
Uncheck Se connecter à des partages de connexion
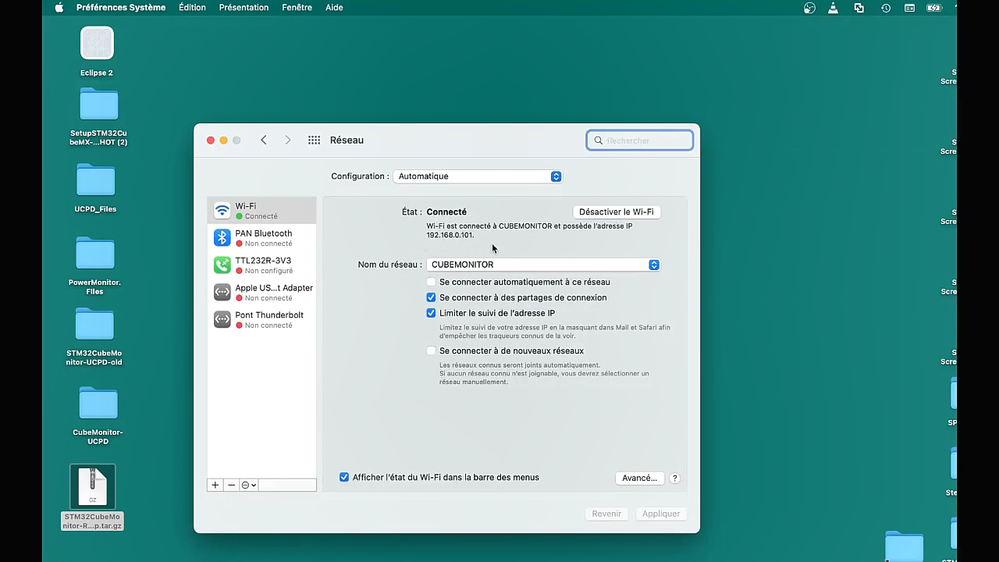click(x=431, y=298)
